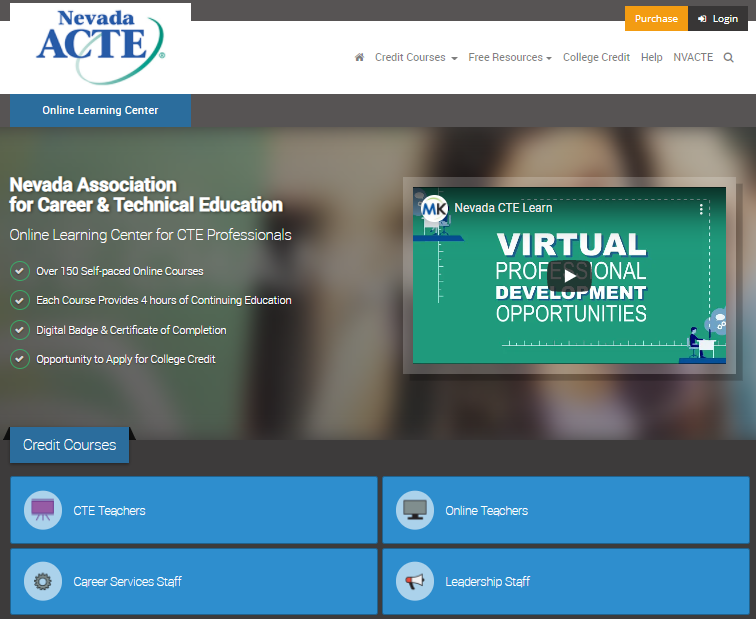756x619 pixels.
Task: Open the Career Services Staff course link
Action: coord(194,581)
